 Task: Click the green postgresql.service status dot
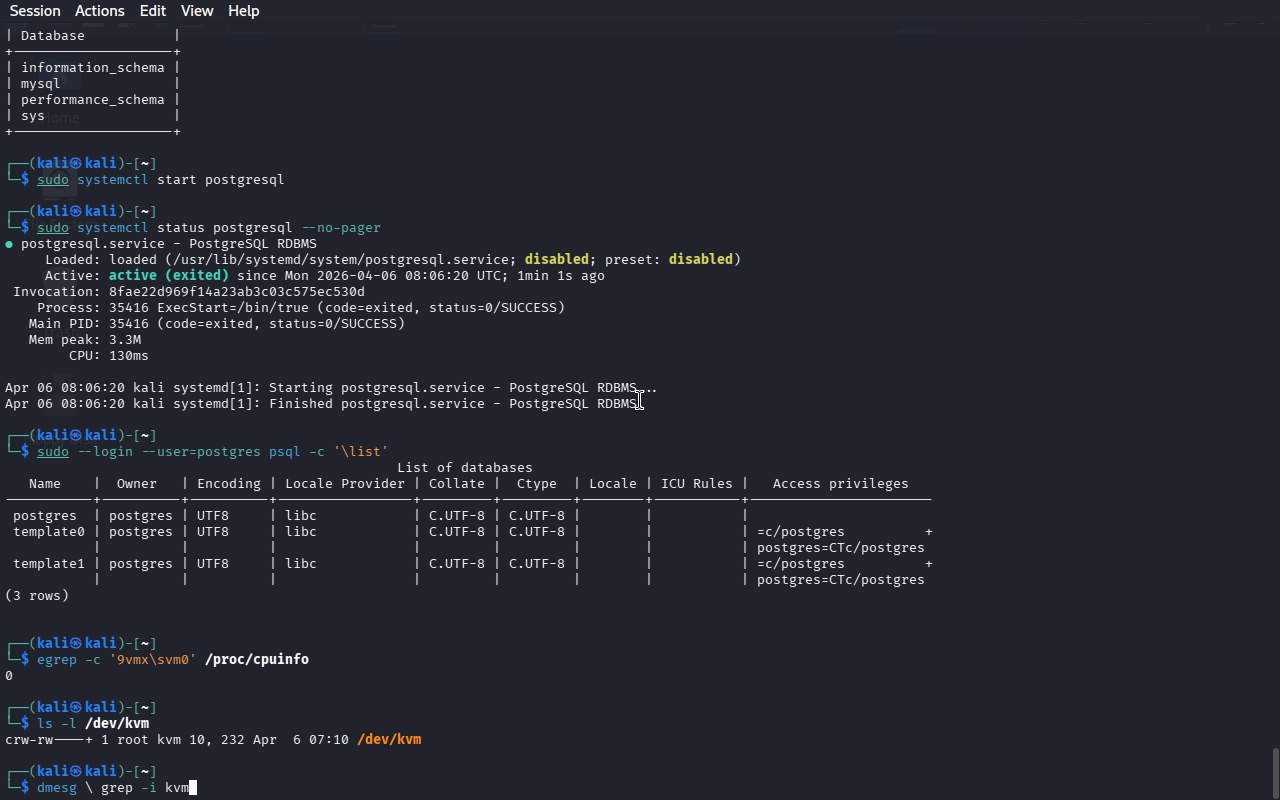tap(9, 244)
